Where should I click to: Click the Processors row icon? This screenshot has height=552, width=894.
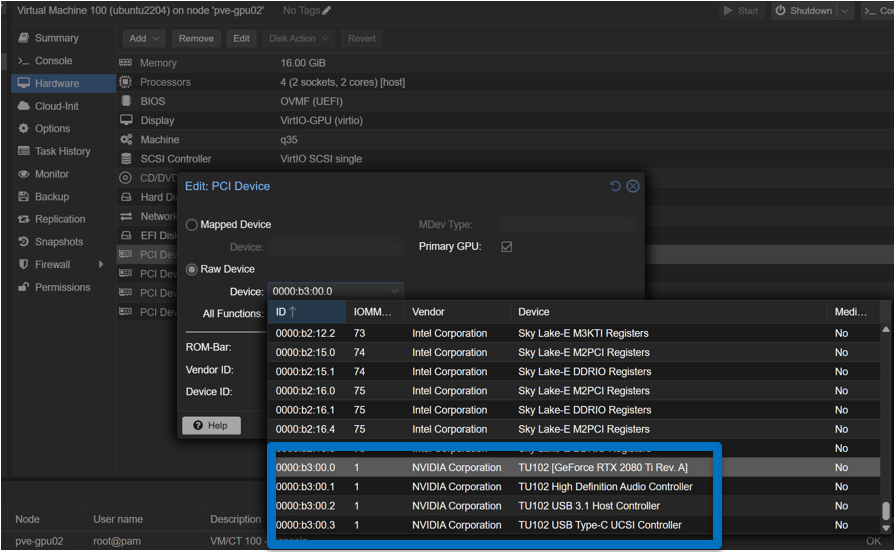tap(126, 82)
